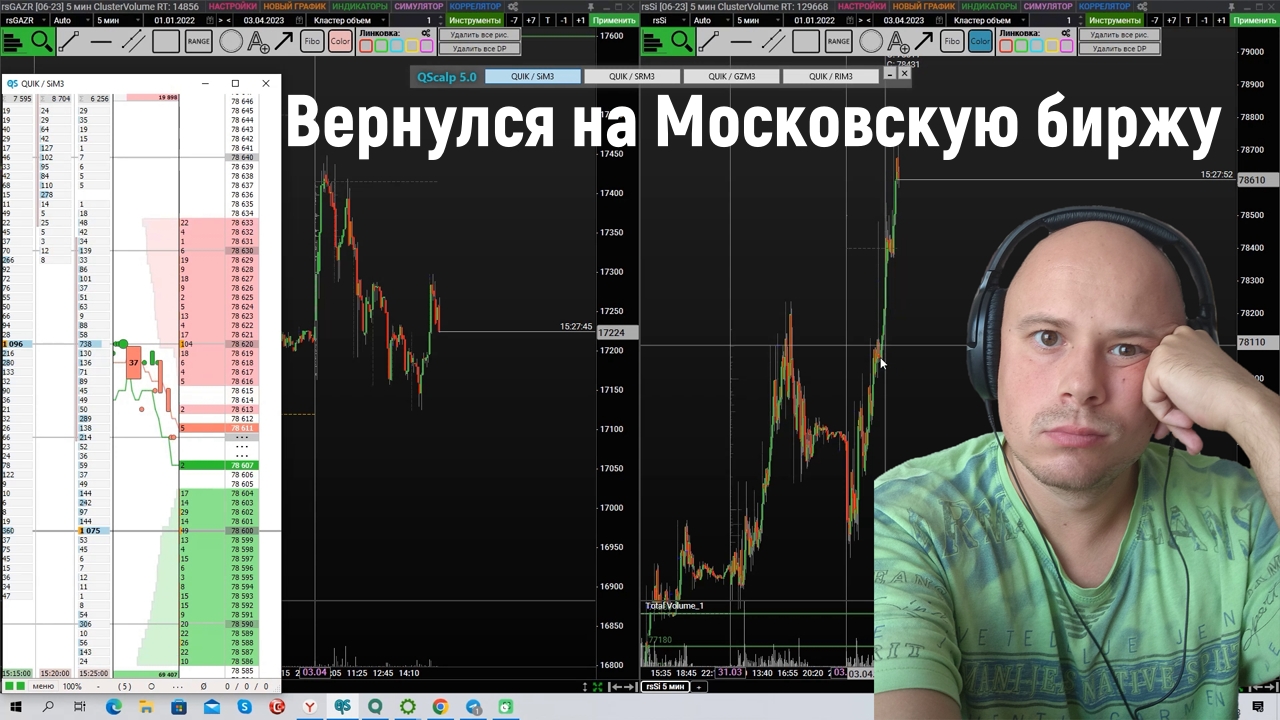1280x720 pixels.
Task: Pick segment line drawing tool in rsGAZR chart
Action: 69,41
